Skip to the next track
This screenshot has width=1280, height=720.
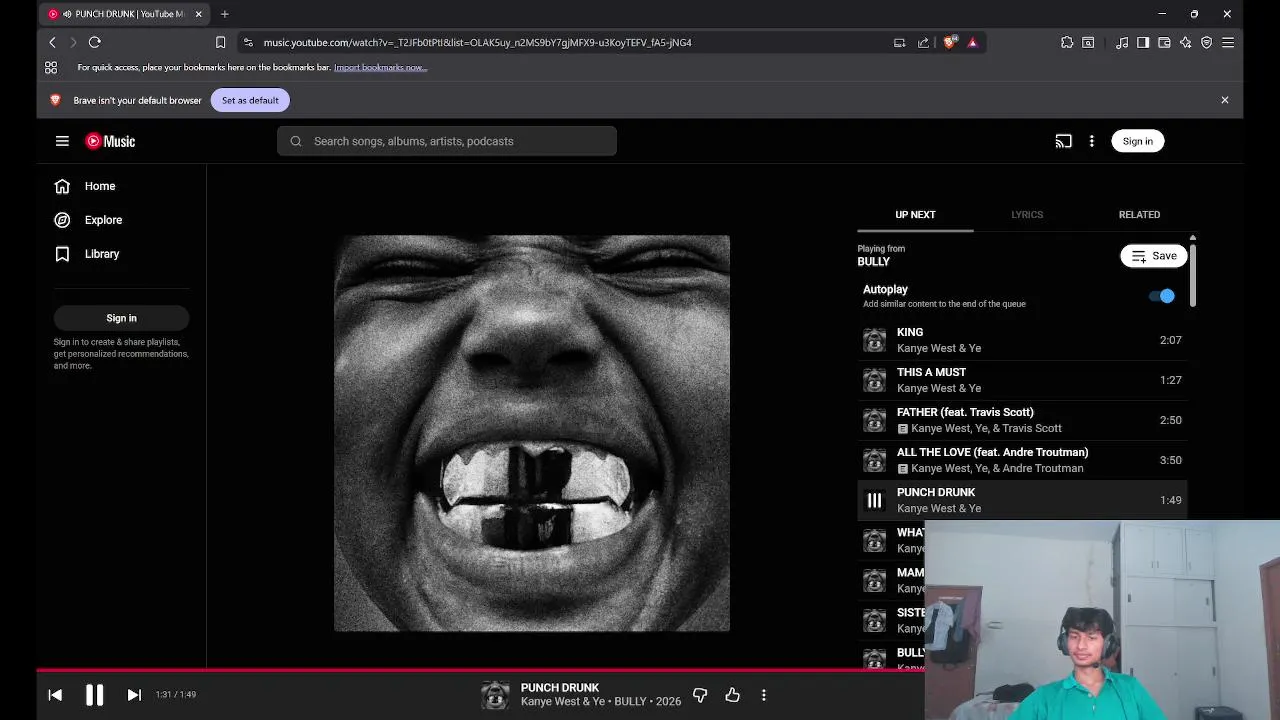tap(134, 695)
